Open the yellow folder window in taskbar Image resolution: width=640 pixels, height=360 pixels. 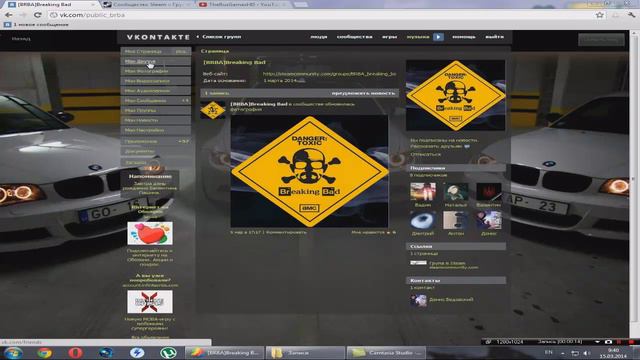(305, 353)
